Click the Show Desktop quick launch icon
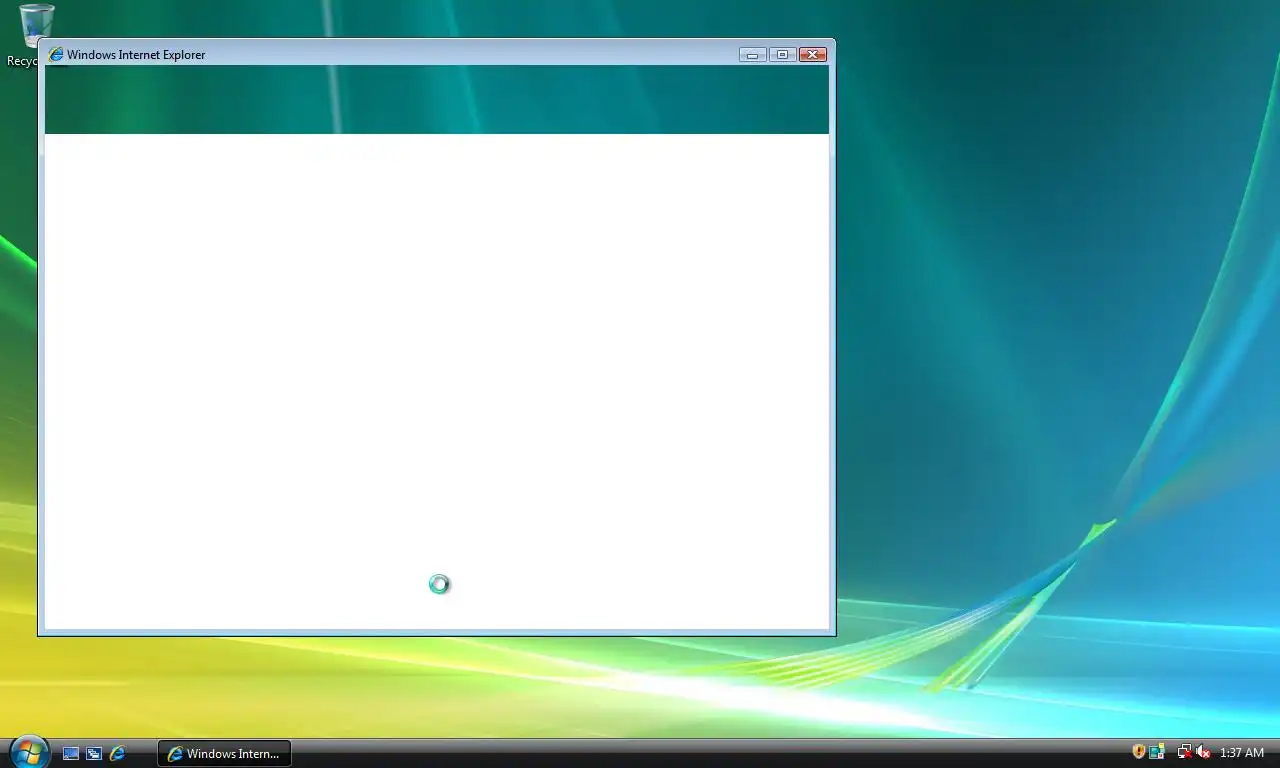The image size is (1280, 768). [x=71, y=754]
